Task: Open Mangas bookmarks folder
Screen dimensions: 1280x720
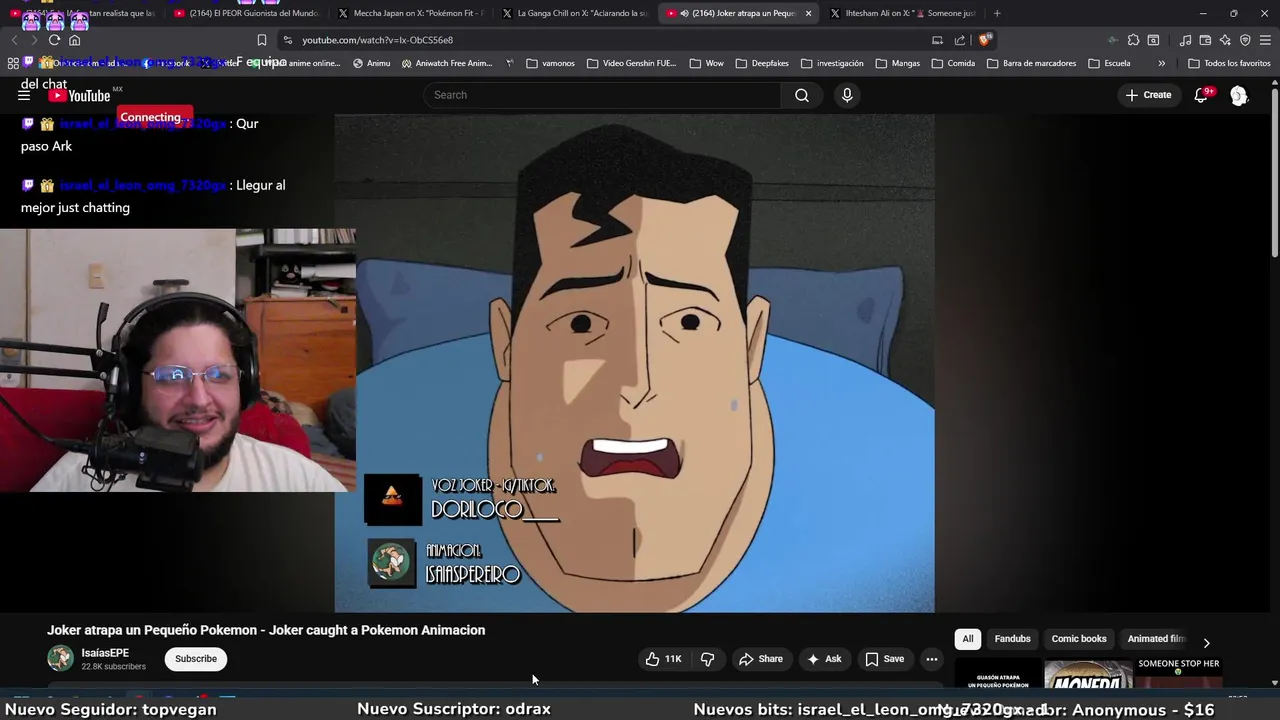Action: (x=897, y=63)
